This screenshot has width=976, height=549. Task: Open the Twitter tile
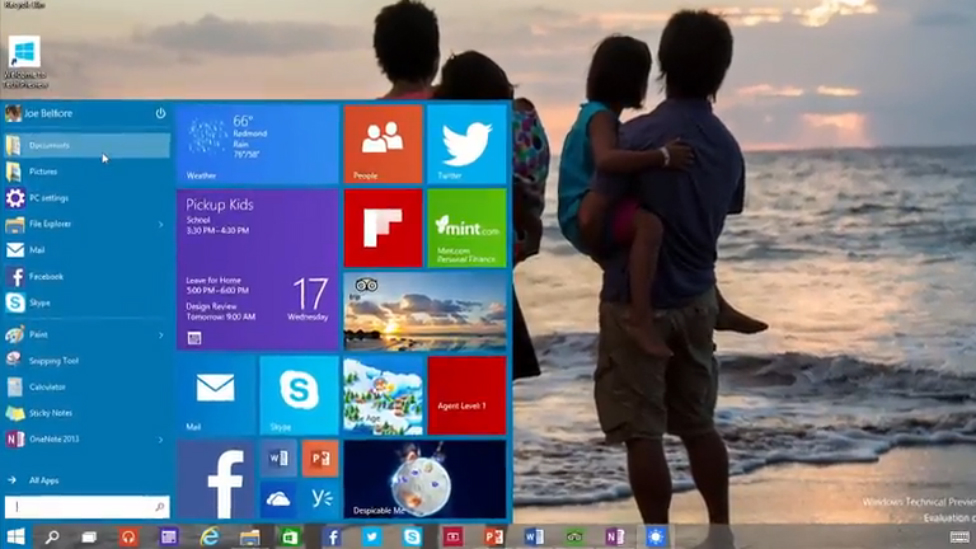(467, 144)
